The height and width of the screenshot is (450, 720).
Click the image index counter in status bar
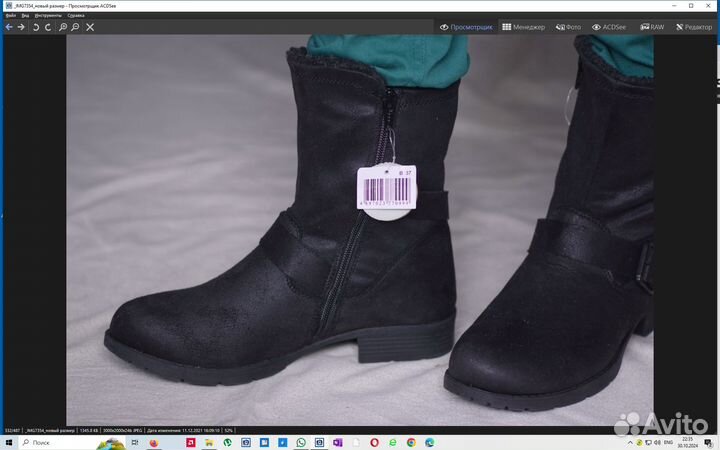[12, 431]
